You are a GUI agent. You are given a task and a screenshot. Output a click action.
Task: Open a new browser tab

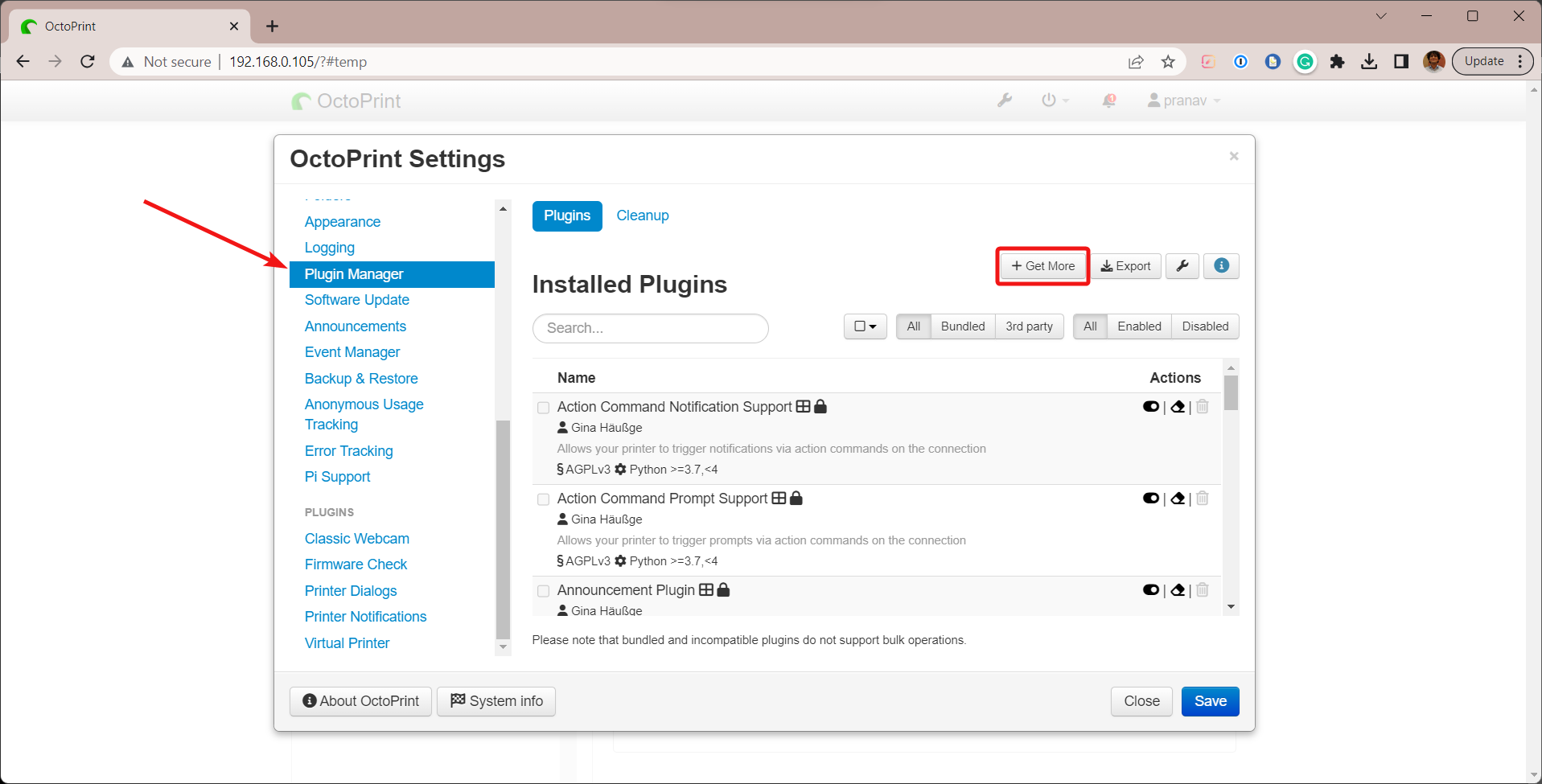coord(273,27)
